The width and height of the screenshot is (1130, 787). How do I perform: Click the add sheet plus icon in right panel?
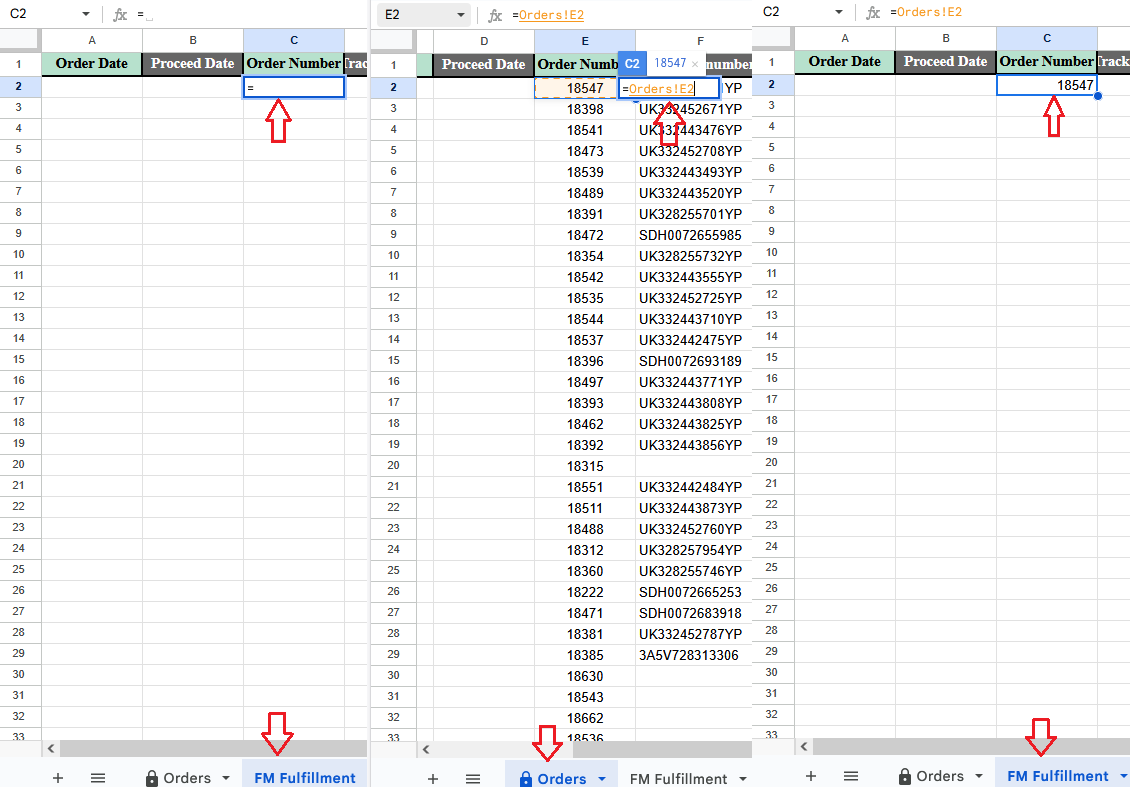[811, 776]
